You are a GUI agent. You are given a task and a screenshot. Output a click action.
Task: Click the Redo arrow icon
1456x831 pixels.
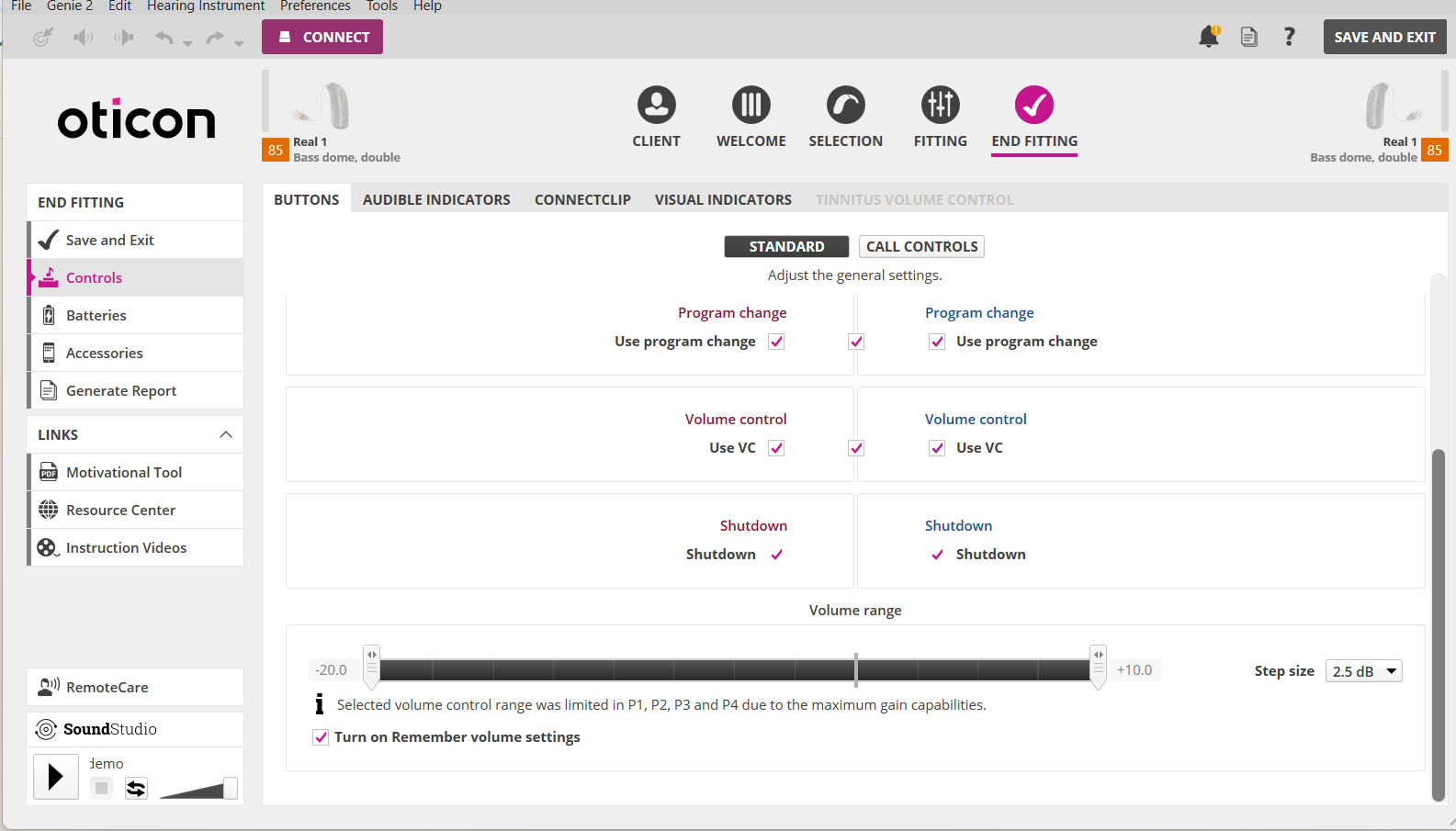214,38
